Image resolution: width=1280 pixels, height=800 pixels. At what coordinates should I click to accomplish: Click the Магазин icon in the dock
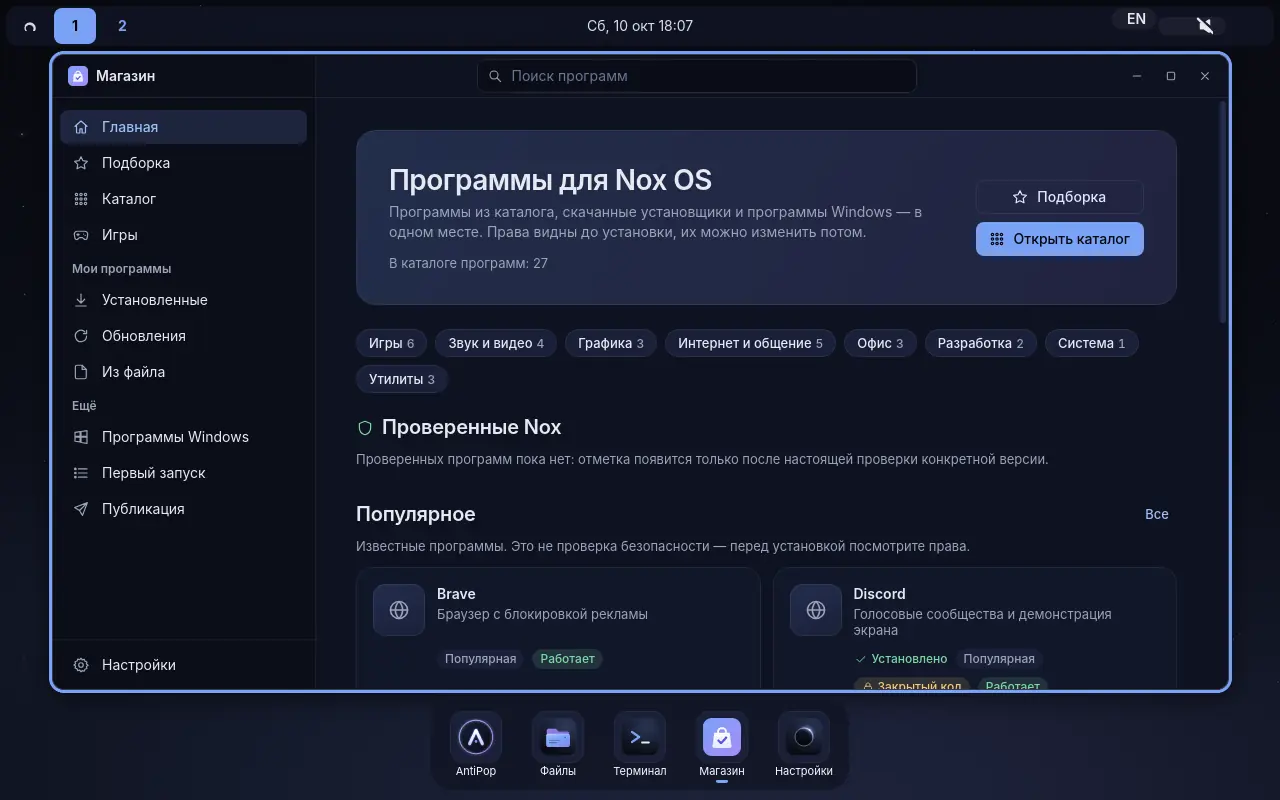pos(722,738)
